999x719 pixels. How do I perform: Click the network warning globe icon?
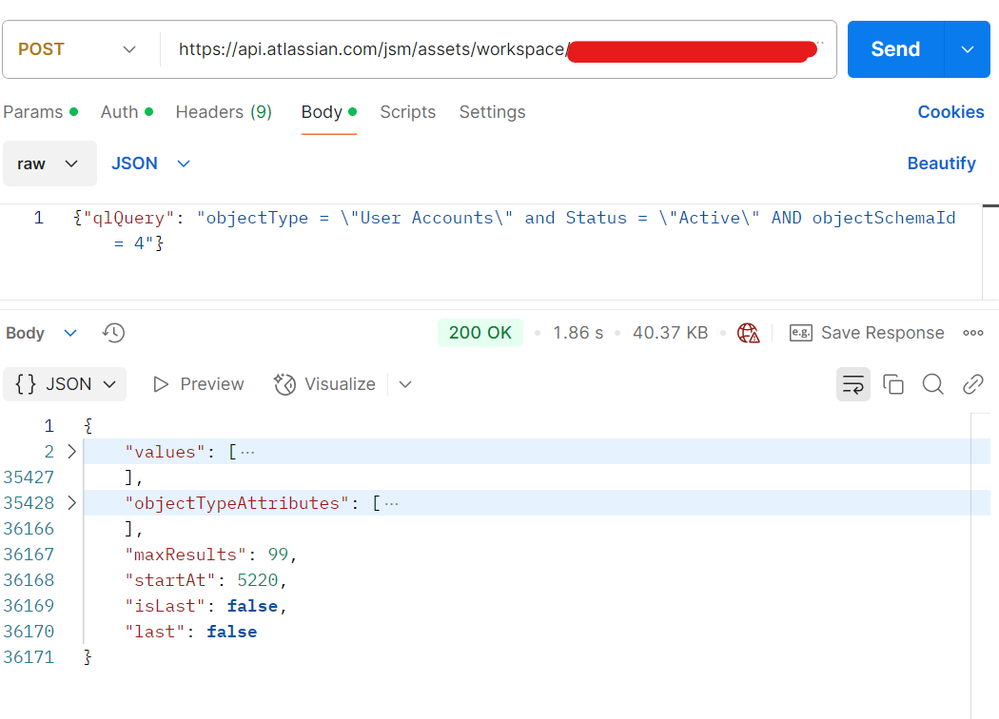tap(748, 332)
